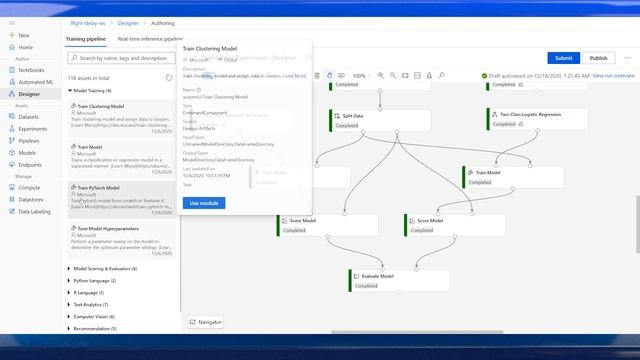
Task: Select Train PyTorch Model asset card
Action: (x=122, y=200)
